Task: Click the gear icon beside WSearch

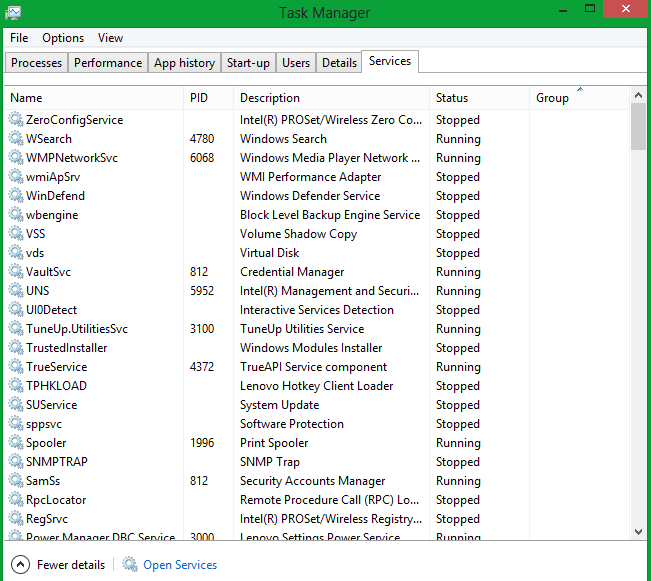Action: point(16,138)
